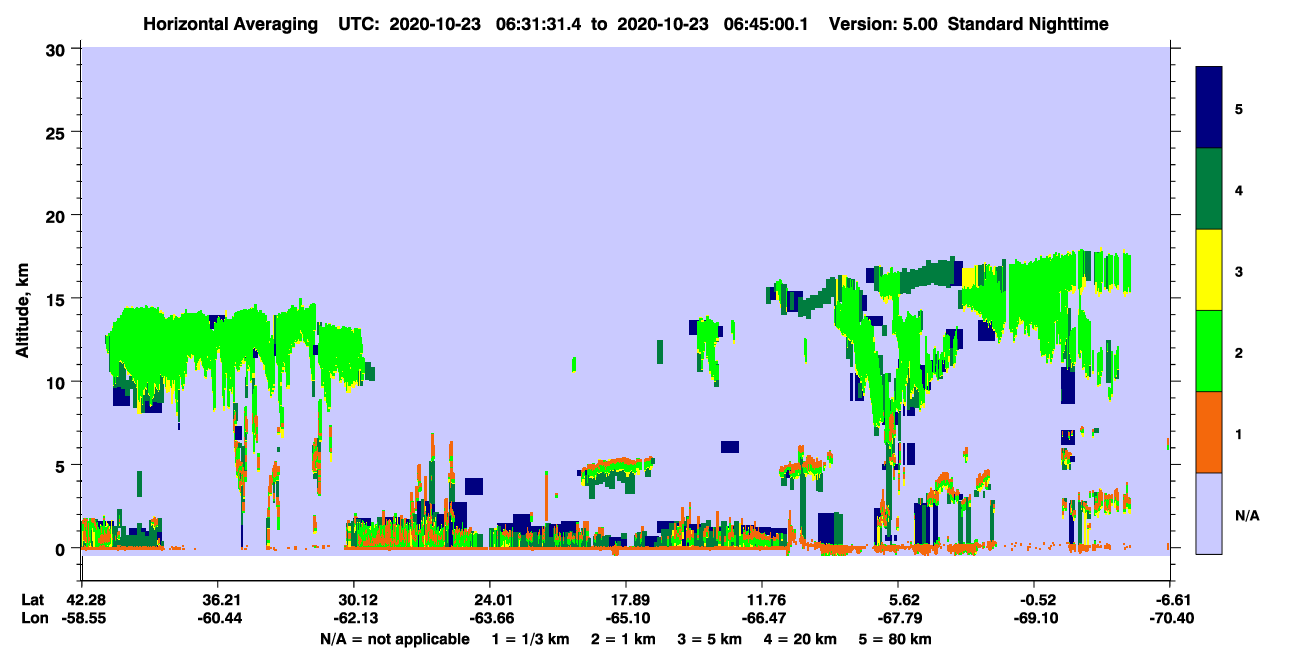Click the lavender N/A colorbar segment
1300x667 pixels.
click(x=1209, y=513)
